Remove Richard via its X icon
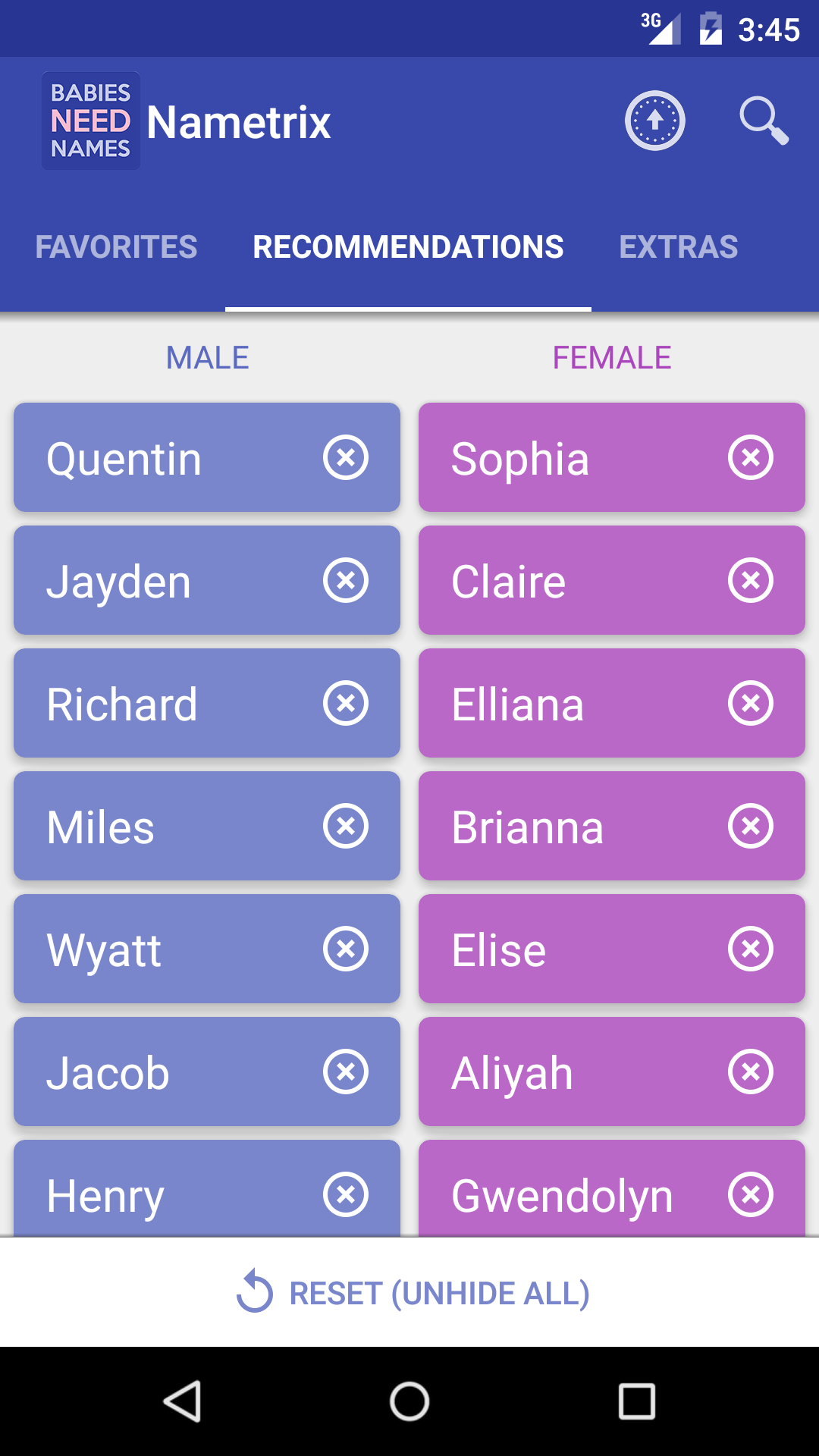Image resolution: width=819 pixels, height=1456 pixels. (x=346, y=703)
